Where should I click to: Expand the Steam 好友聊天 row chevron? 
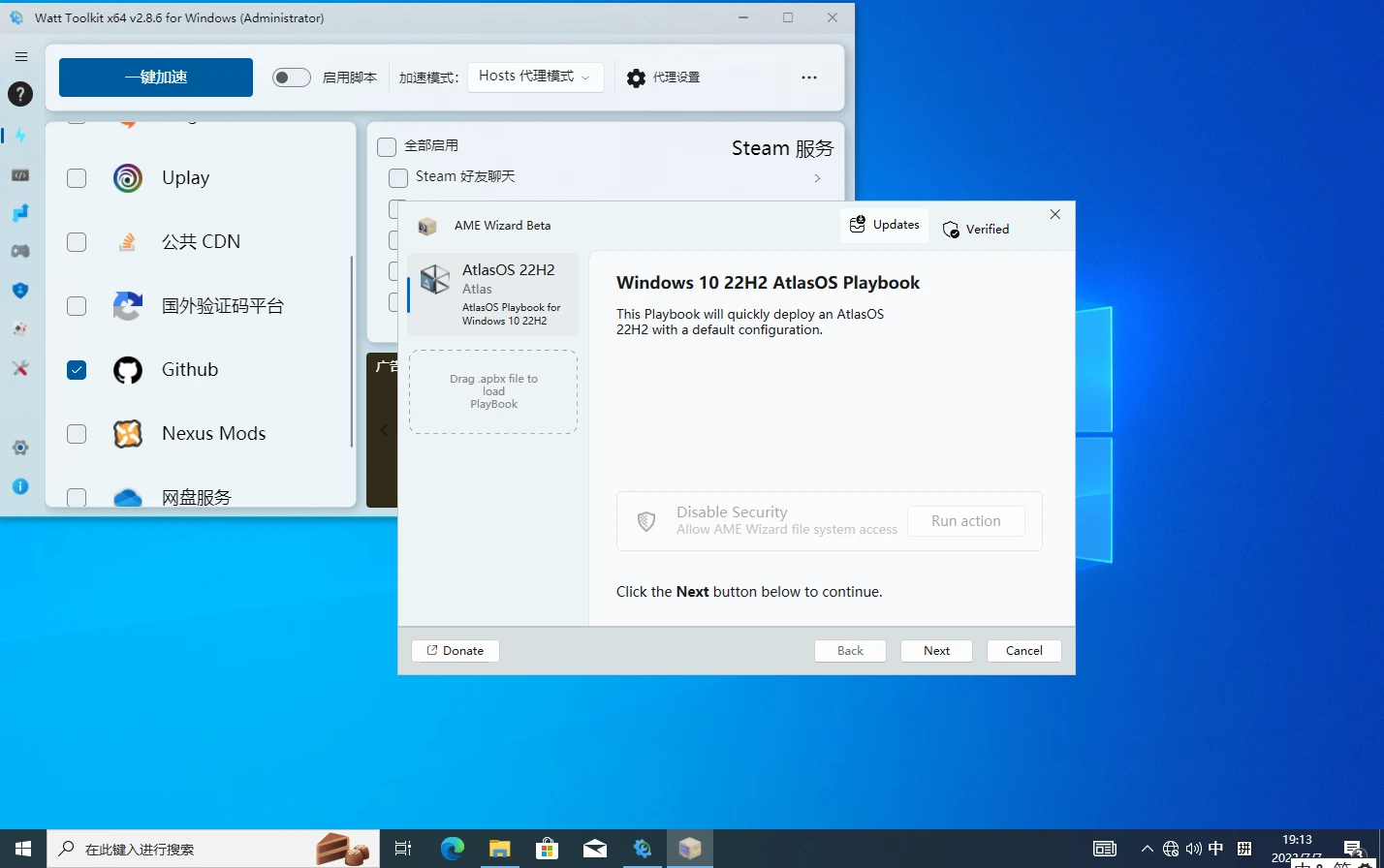(817, 178)
